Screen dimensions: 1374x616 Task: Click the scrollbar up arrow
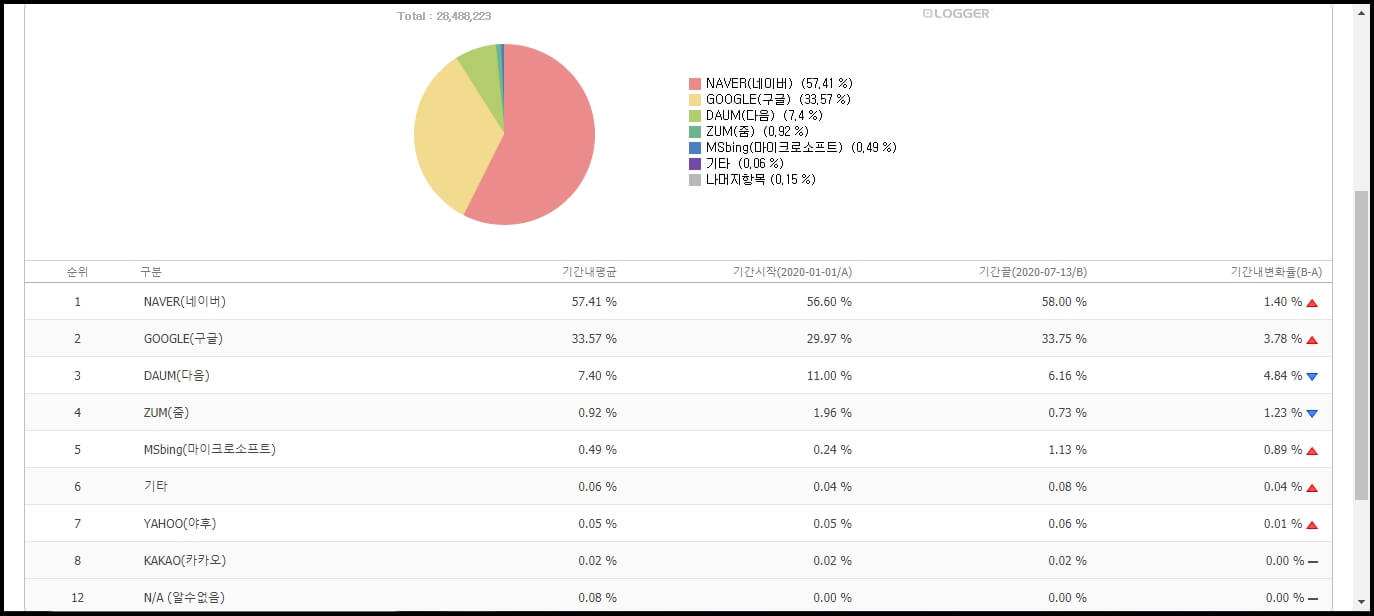1361,13
